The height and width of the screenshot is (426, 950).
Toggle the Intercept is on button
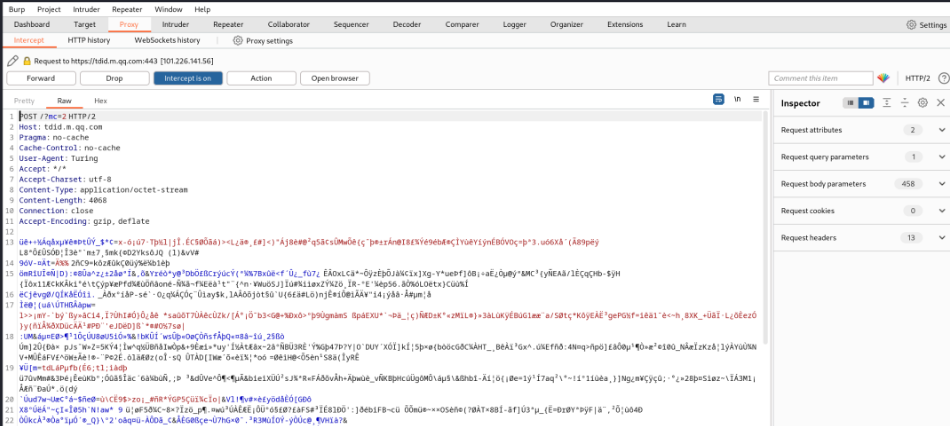pyautogui.click(x=188, y=78)
